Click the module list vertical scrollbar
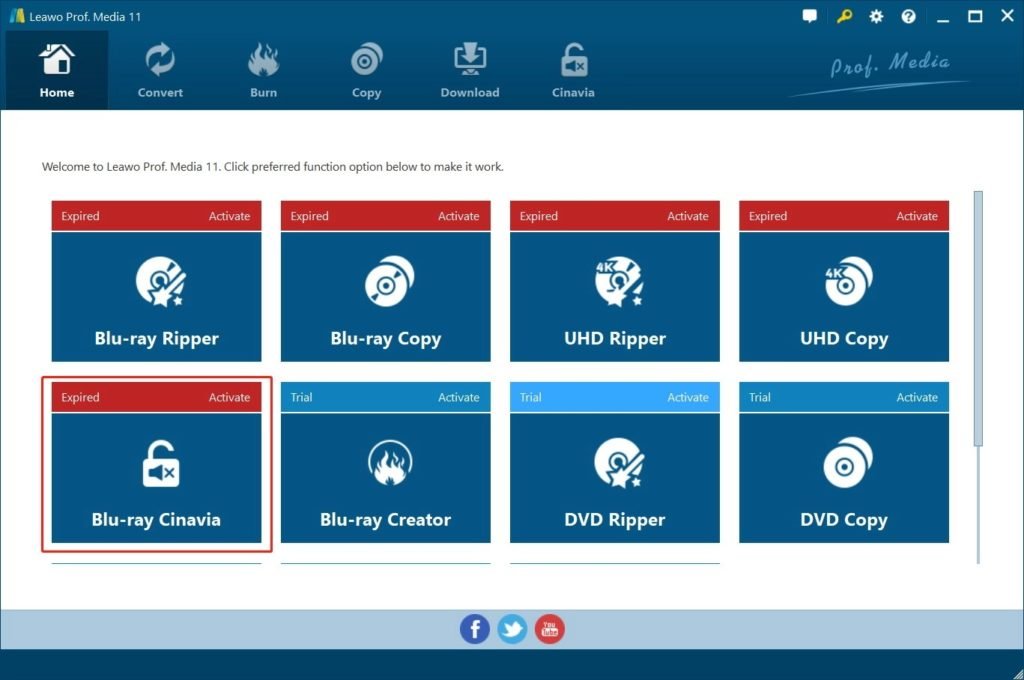This screenshot has width=1024, height=680. 978,319
